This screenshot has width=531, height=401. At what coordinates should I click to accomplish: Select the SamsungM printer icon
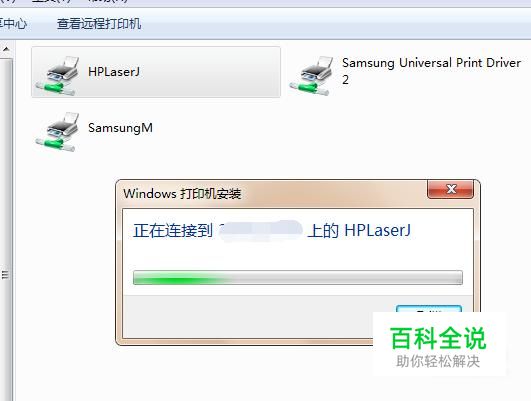tap(58, 132)
